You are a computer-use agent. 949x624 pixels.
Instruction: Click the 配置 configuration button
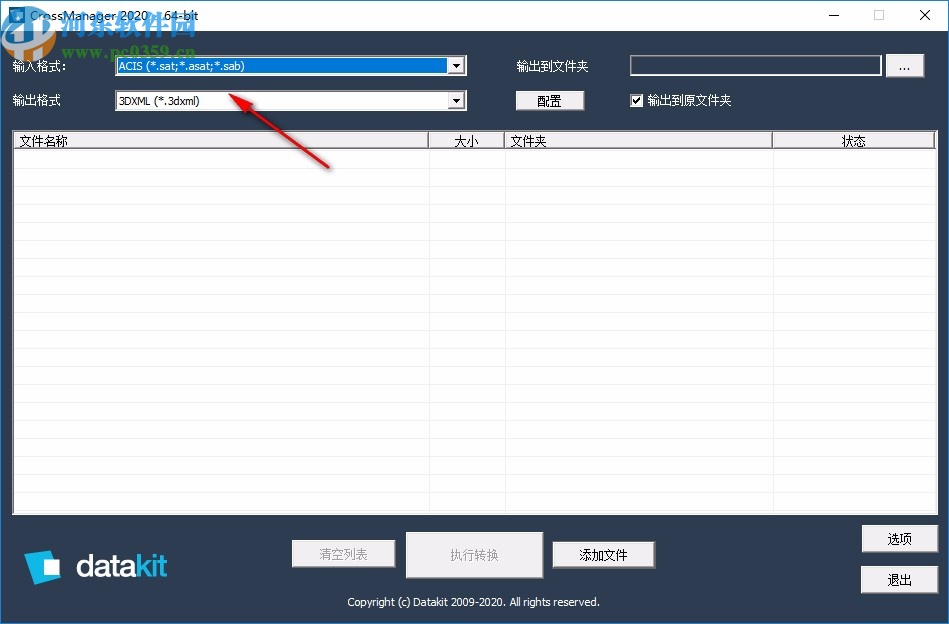pyautogui.click(x=550, y=100)
